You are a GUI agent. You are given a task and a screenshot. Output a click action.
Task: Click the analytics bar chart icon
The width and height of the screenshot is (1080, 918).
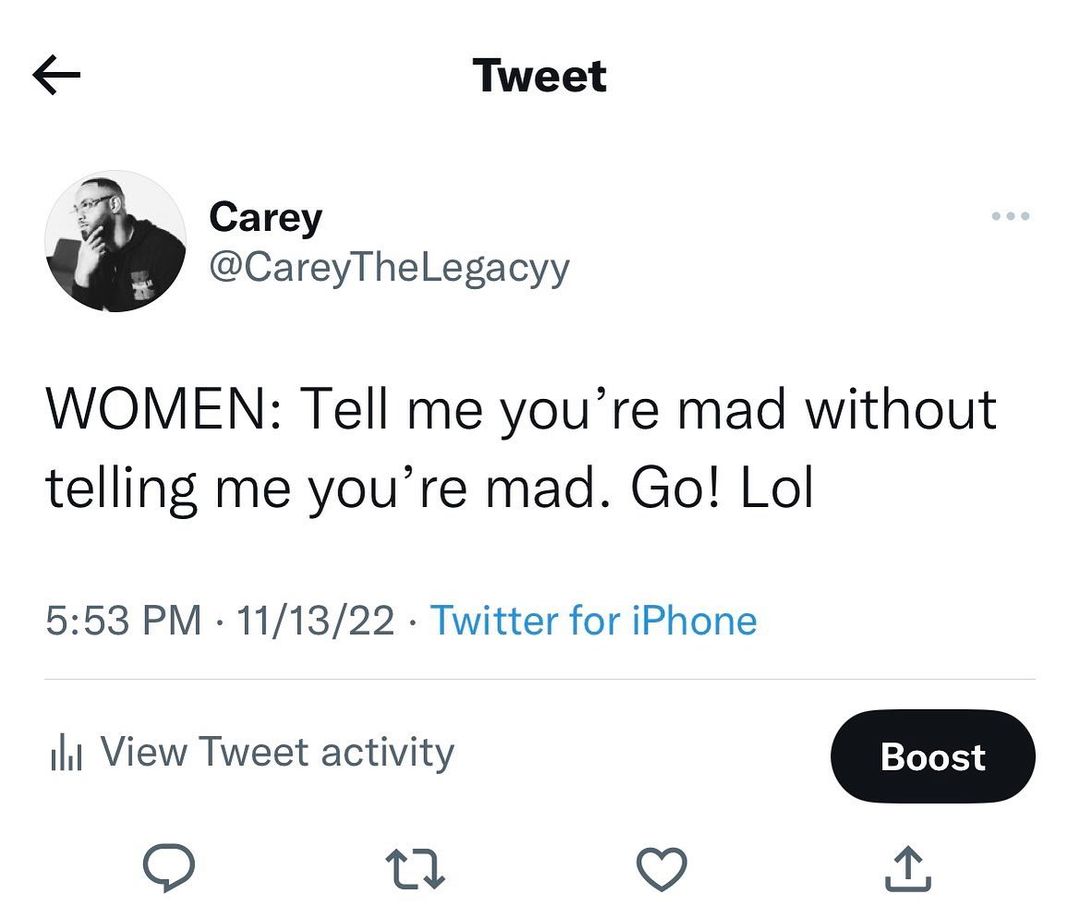(64, 754)
